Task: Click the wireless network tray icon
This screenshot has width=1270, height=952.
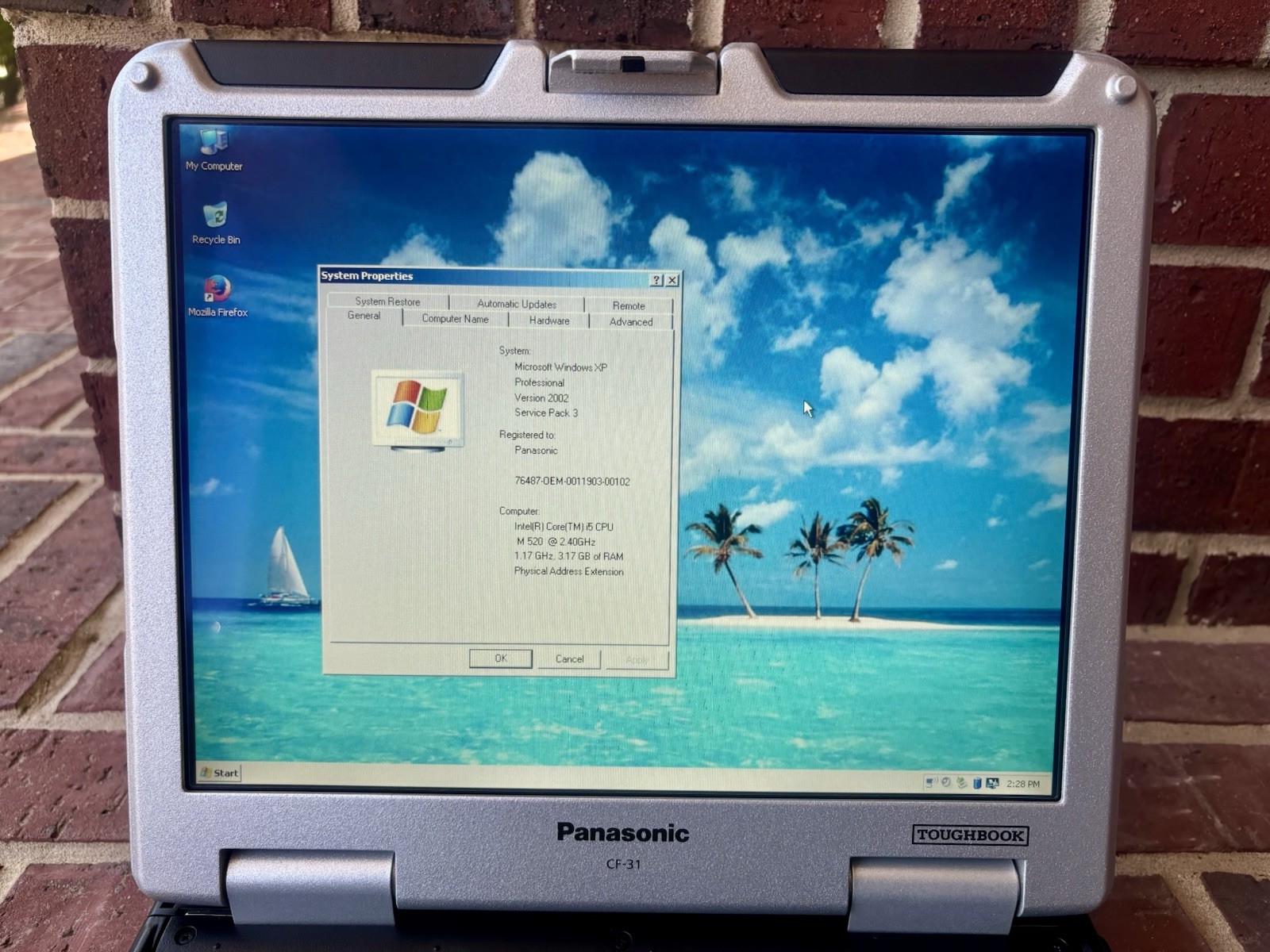Action: click(x=931, y=783)
